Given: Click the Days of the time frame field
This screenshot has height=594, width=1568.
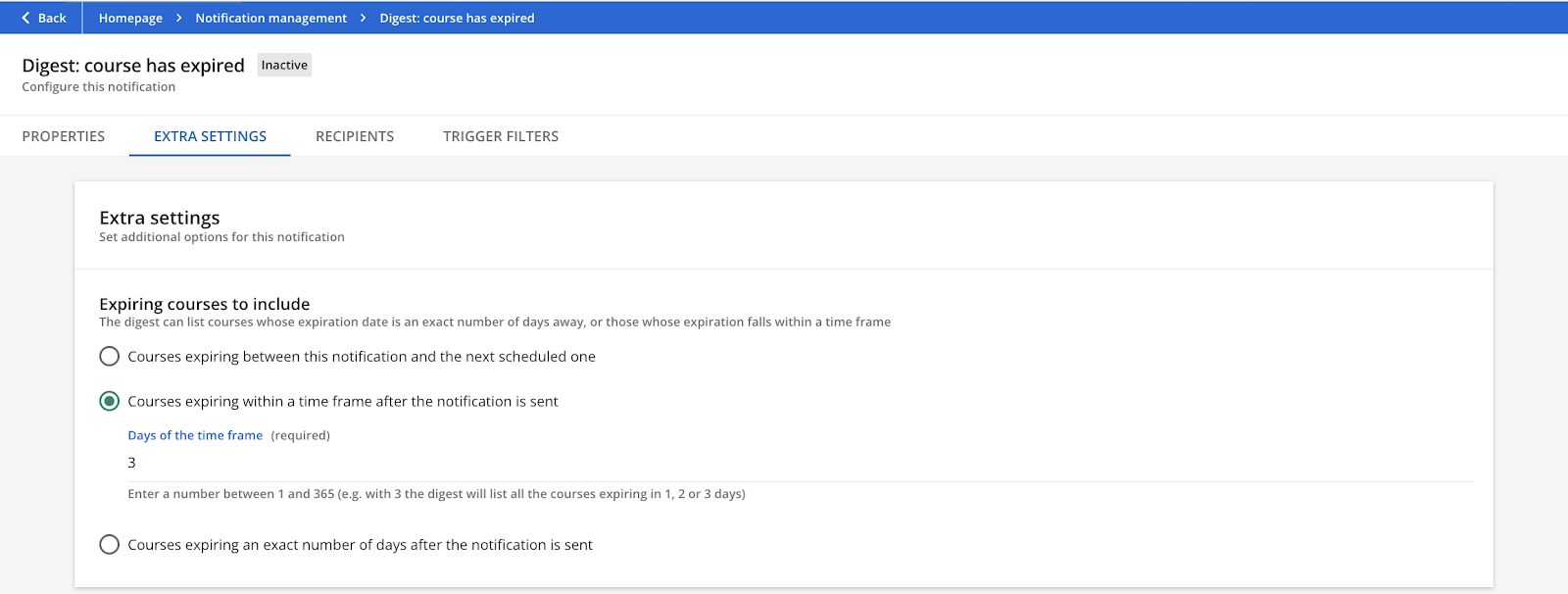Looking at the screenshot, I should (x=800, y=463).
